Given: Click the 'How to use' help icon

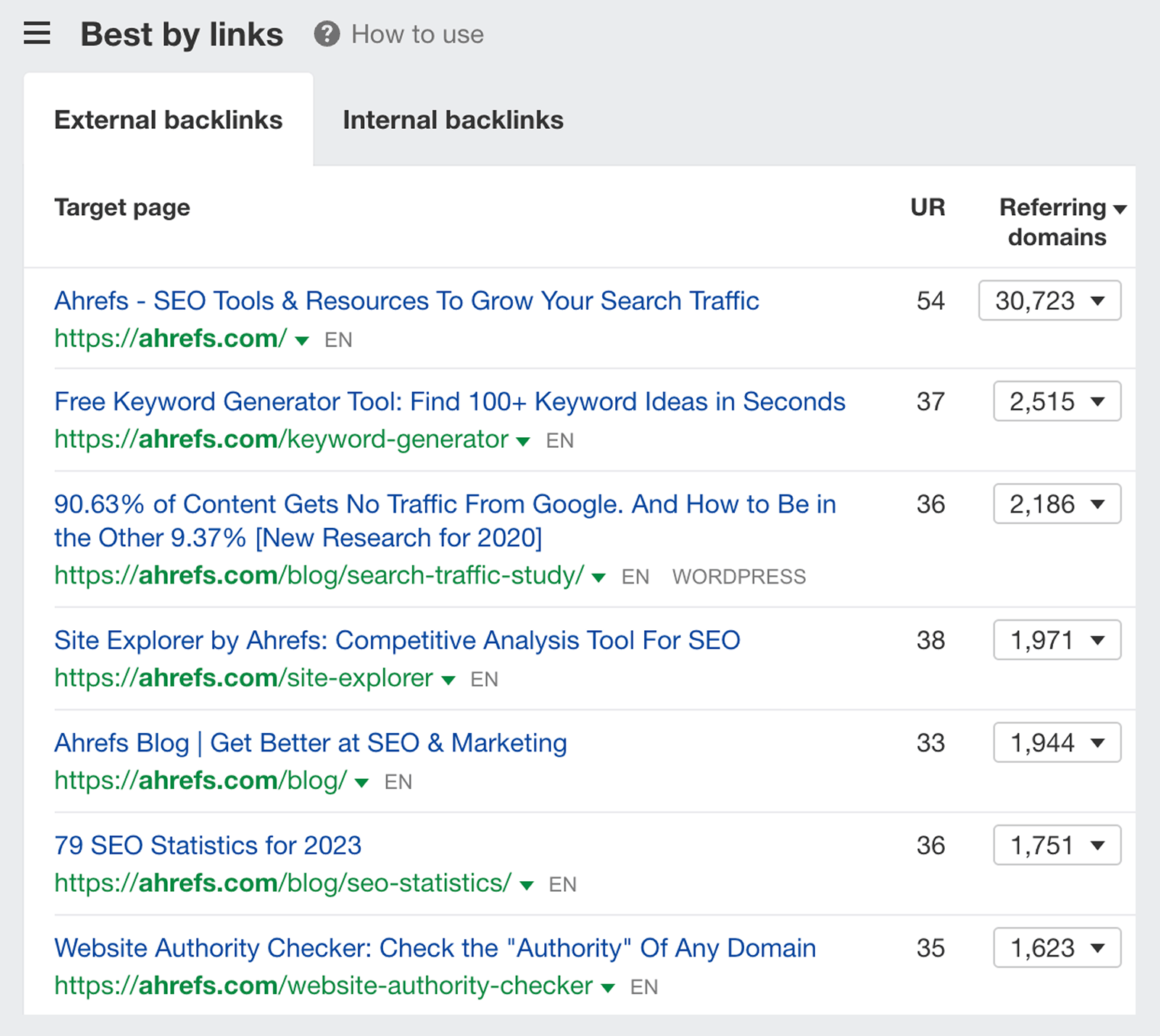Looking at the screenshot, I should (x=326, y=34).
